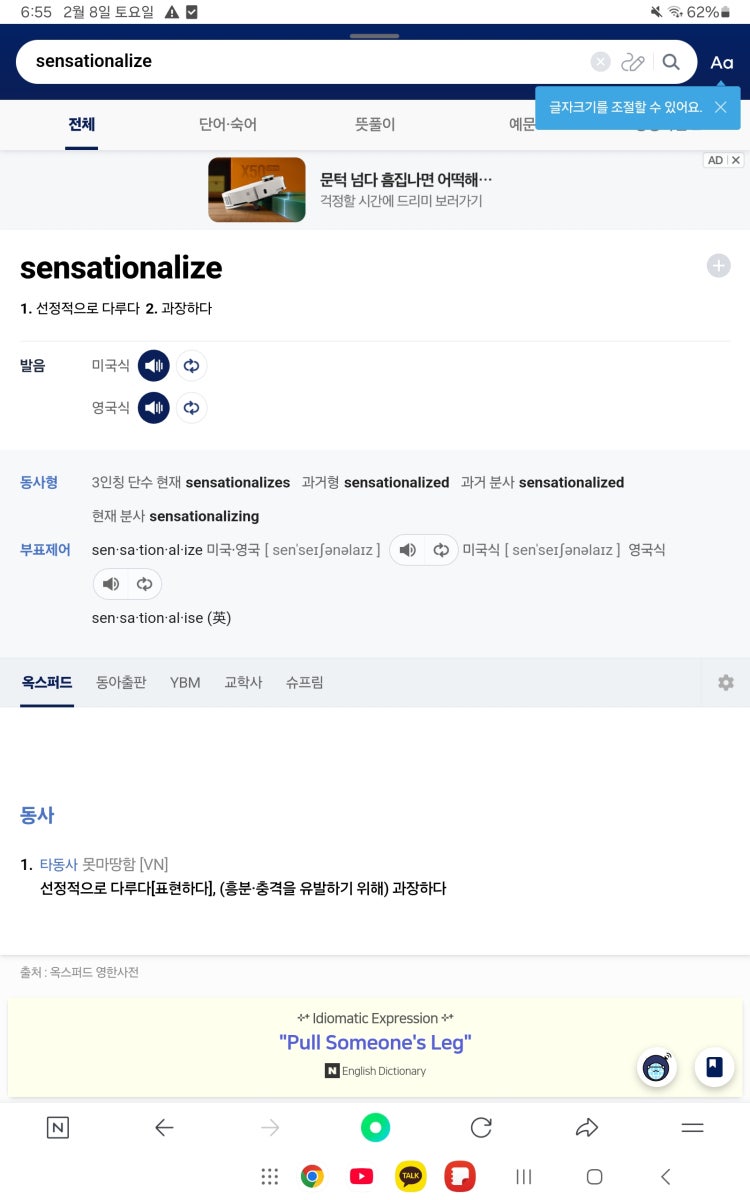Viewport: 750px width, 1200px height.
Task: Clear the search field using the X button
Action: pos(600,61)
